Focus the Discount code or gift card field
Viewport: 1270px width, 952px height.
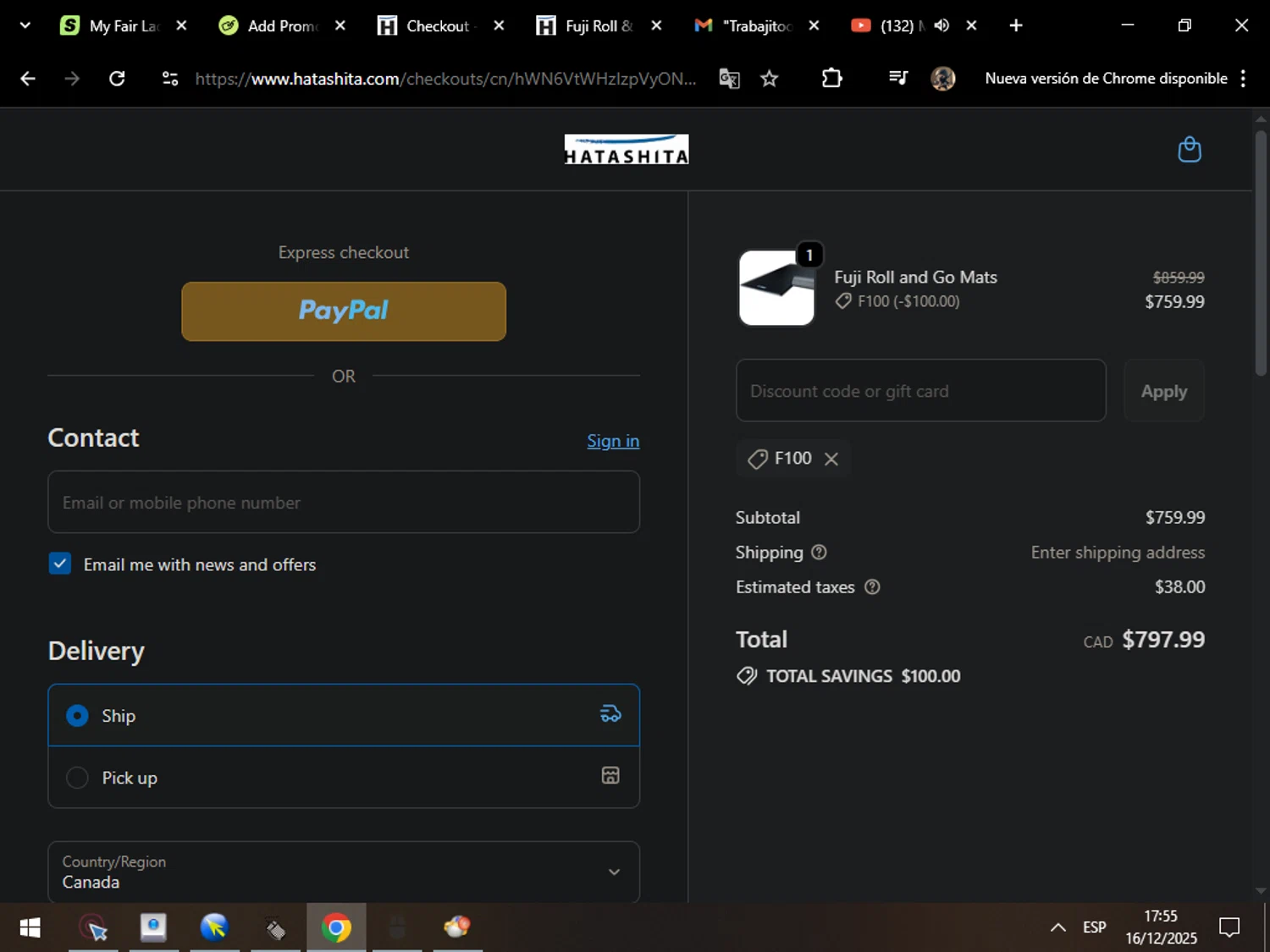coord(921,391)
